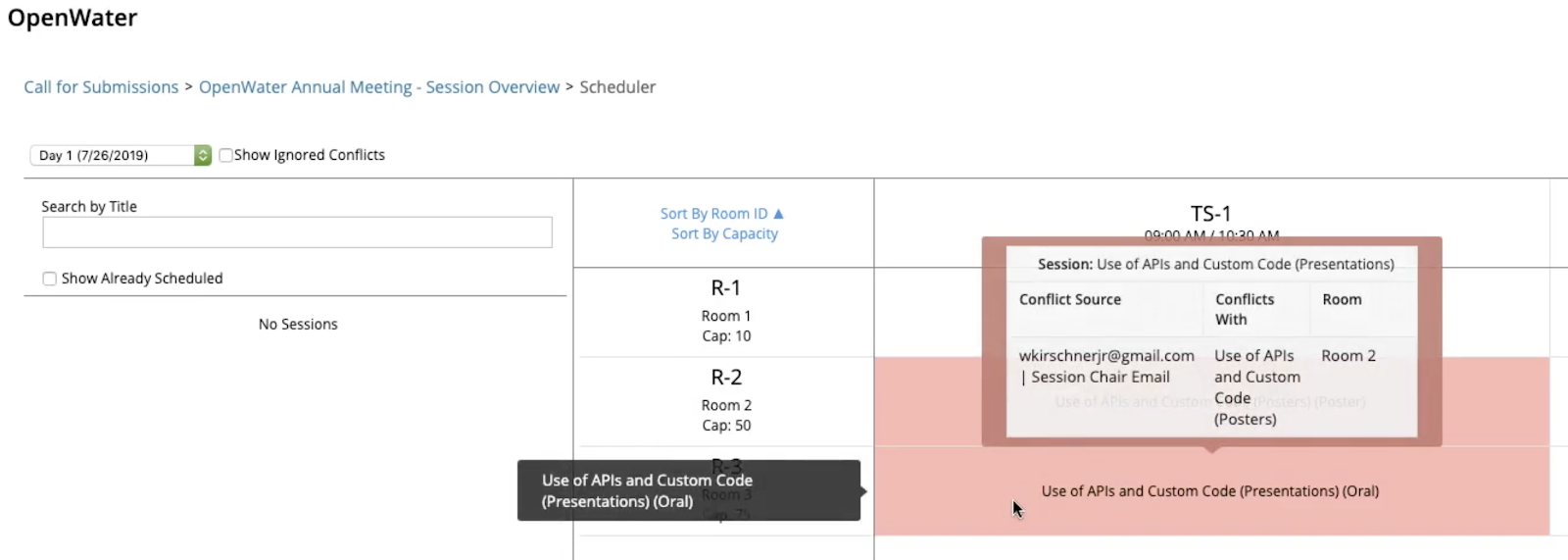Click the Conflict Source column header
The width and height of the screenshot is (1568, 560).
click(1070, 300)
